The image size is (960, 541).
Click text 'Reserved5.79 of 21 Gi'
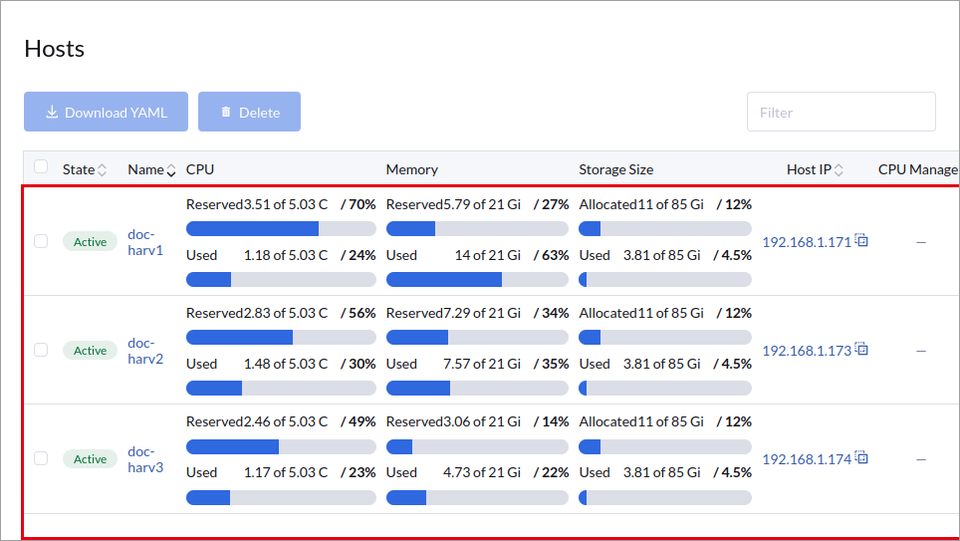pos(454,204)
